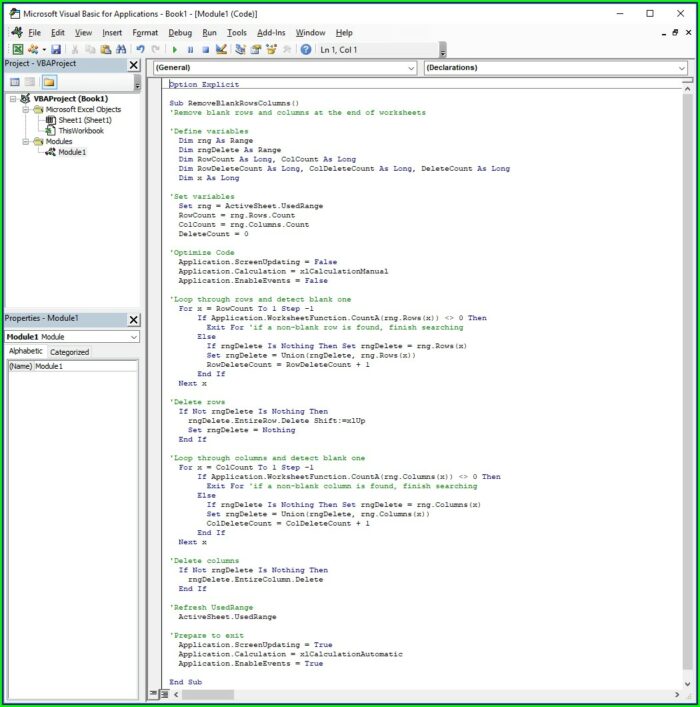Click the Undo toolbar icon
This screenshot has height=707, width=700.
pos(140,50)
